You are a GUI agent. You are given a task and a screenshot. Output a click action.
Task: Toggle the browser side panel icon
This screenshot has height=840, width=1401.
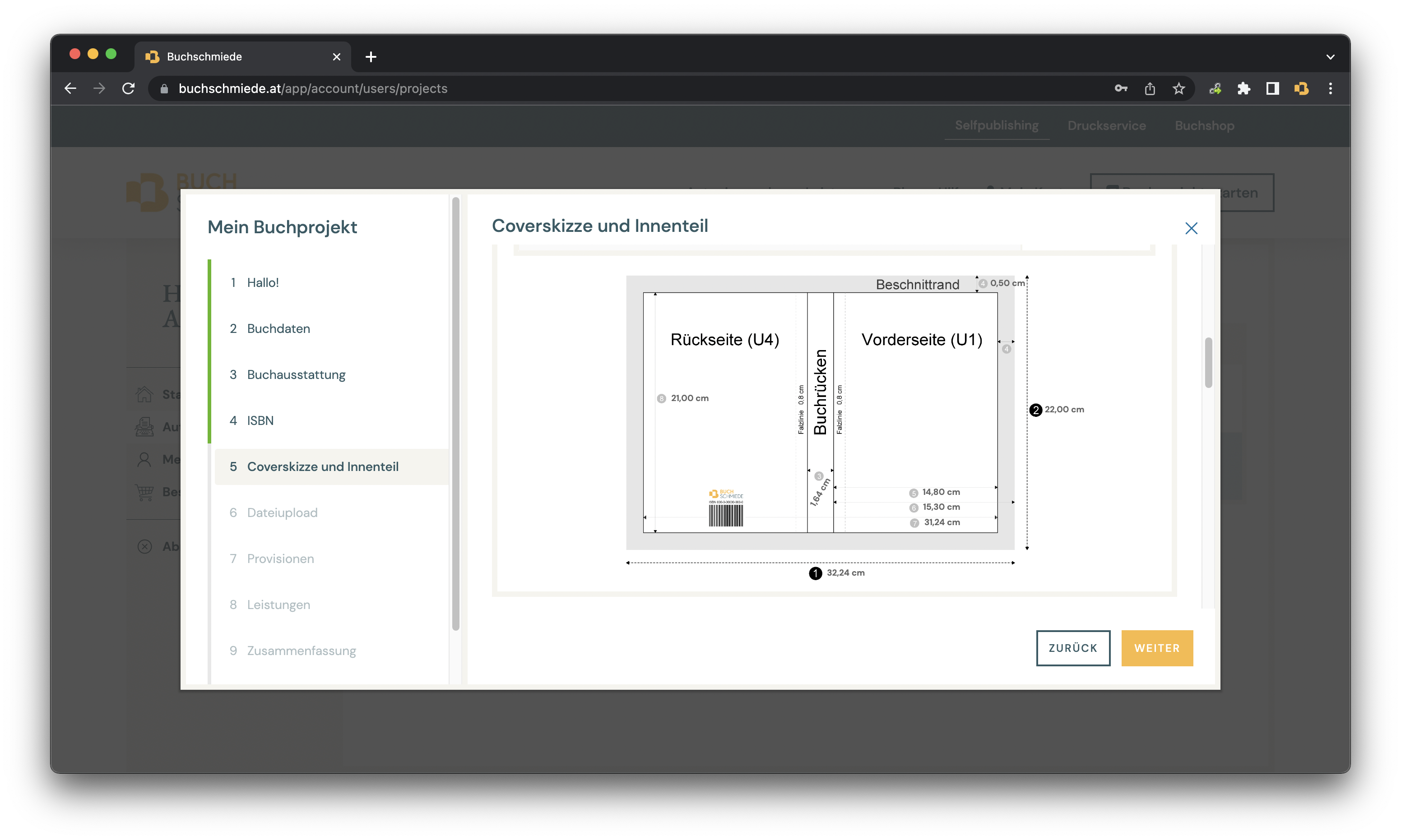1272,88
